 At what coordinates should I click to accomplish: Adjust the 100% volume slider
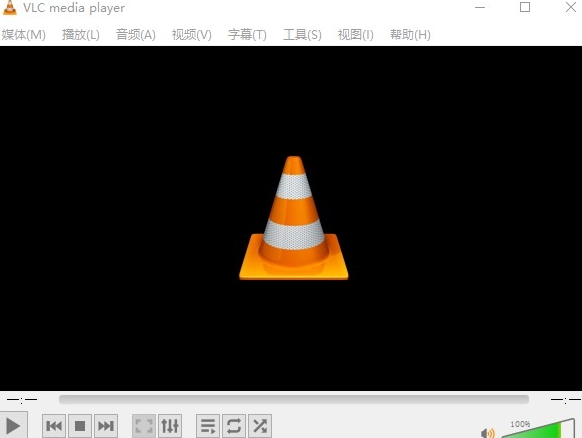[x=537, y=429]
